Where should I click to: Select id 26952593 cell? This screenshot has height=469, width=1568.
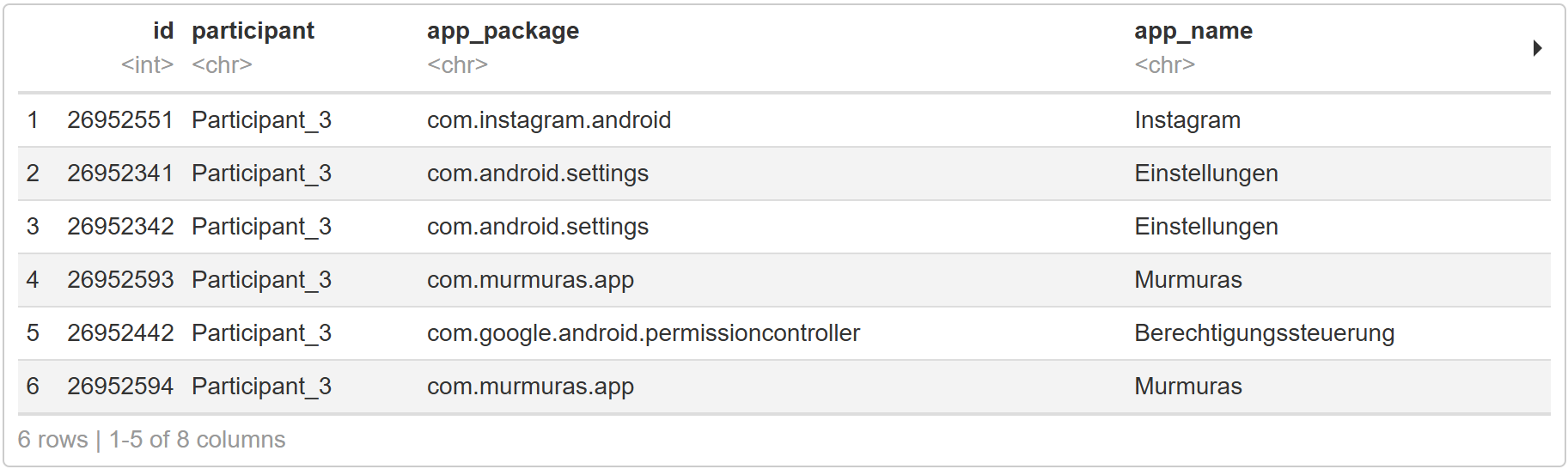pos(120,280)
